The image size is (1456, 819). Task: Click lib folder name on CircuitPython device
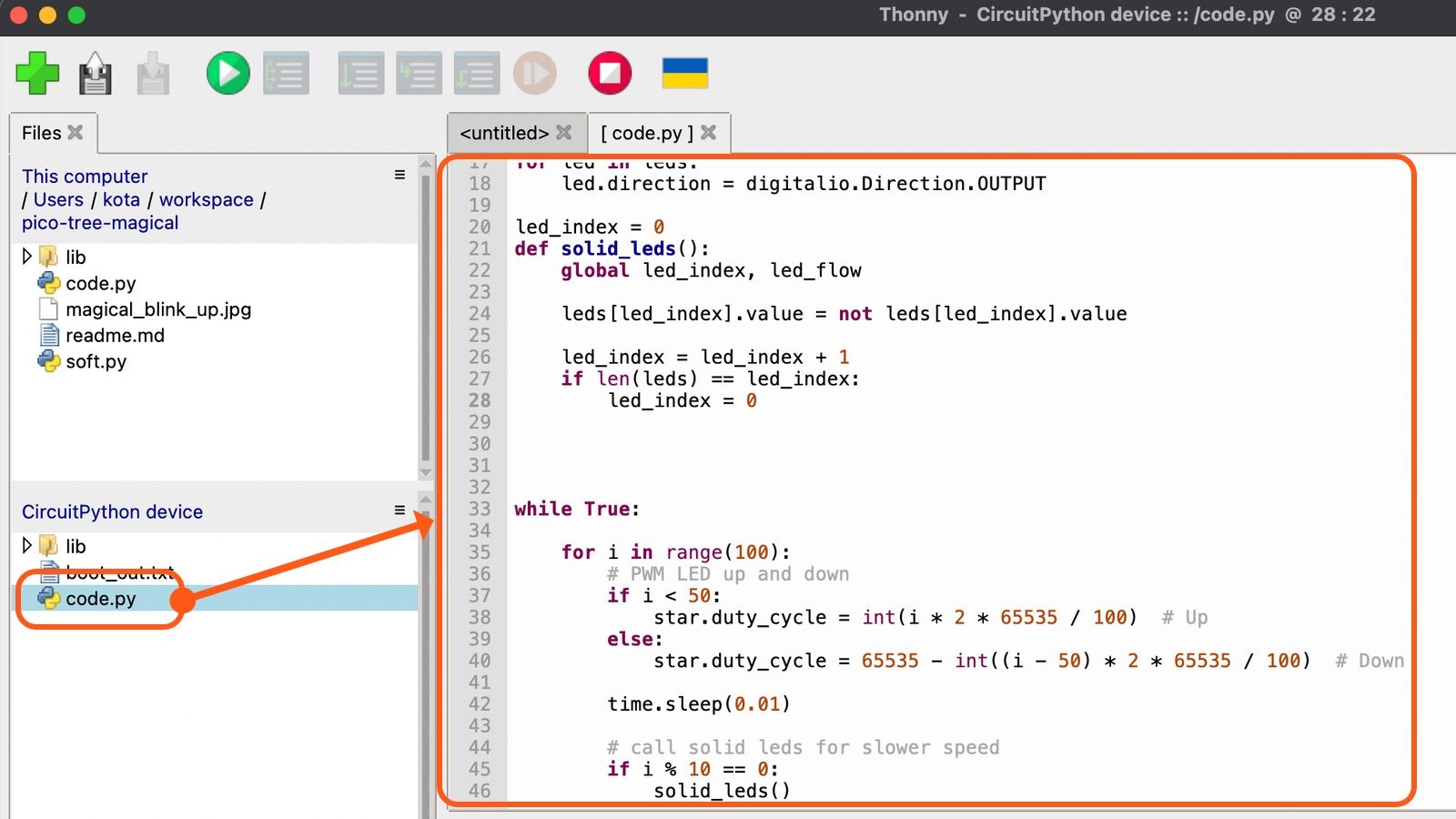(76, 546)
